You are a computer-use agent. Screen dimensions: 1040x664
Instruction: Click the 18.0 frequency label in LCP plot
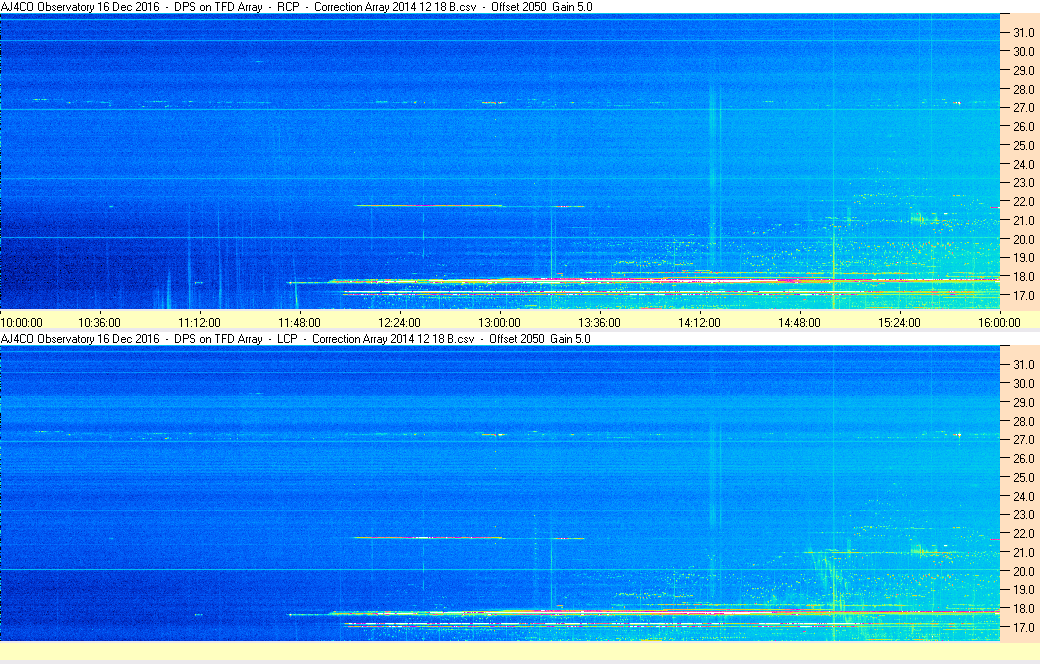[x=1023, y=608]
